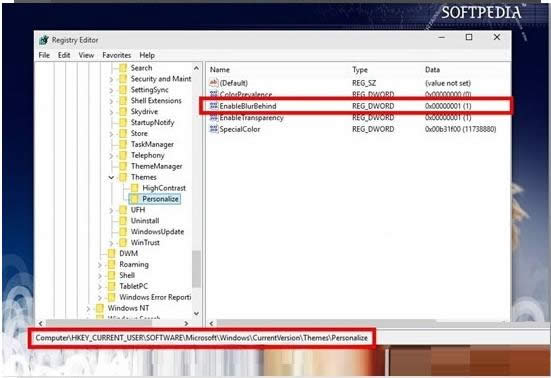Select the Shell Extensions folder icon
The width and height of the screenshot is (551, 378).
point(123,100)
